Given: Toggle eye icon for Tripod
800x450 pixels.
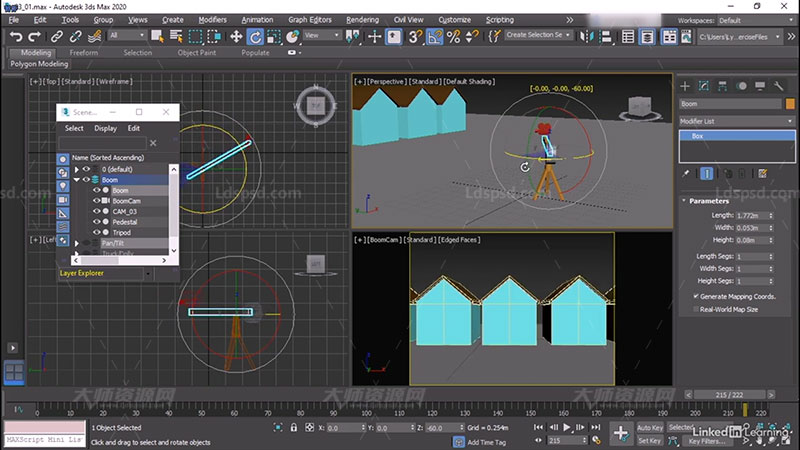Looking at the screenshot, I should tap(96, 232).
